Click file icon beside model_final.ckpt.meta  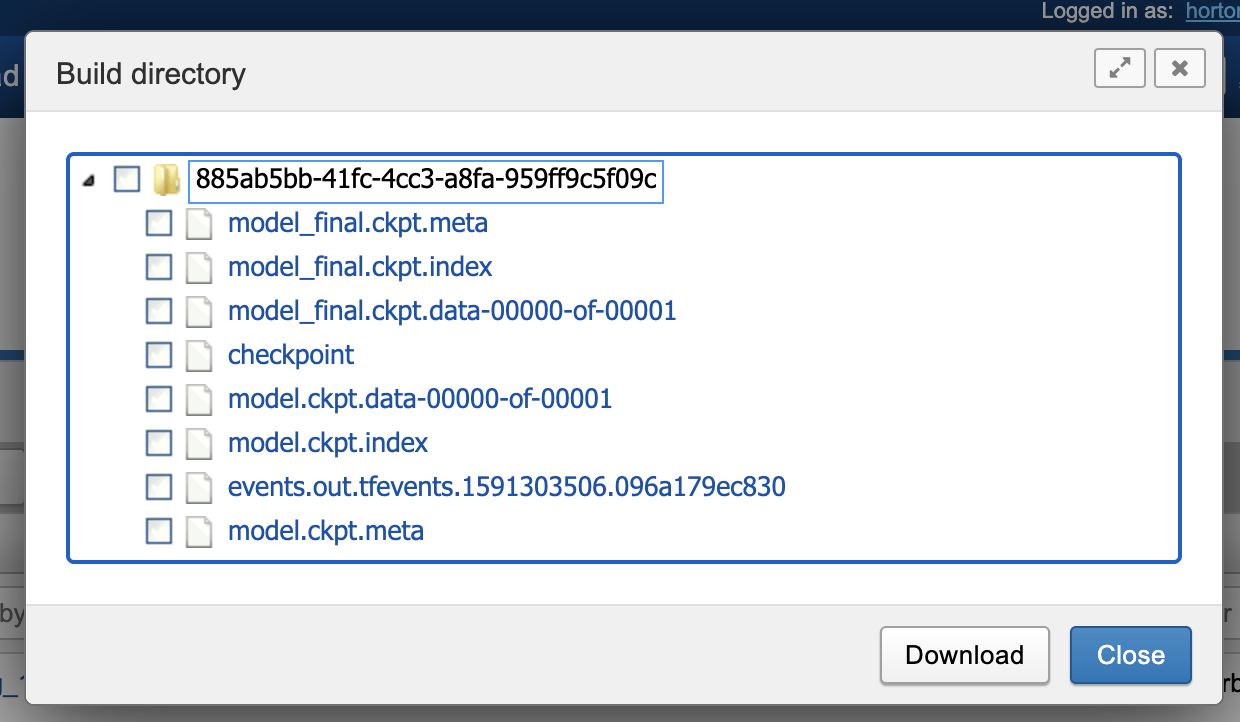point(200,223)
